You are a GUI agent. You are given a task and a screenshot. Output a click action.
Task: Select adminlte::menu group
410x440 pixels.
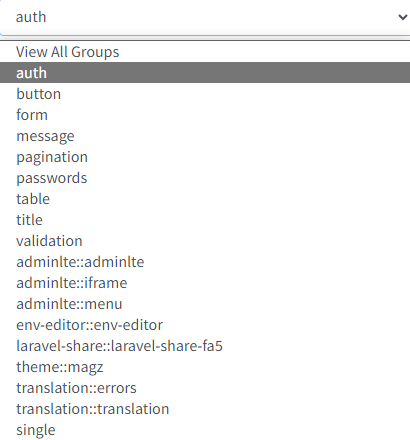[x=205, y=304]
